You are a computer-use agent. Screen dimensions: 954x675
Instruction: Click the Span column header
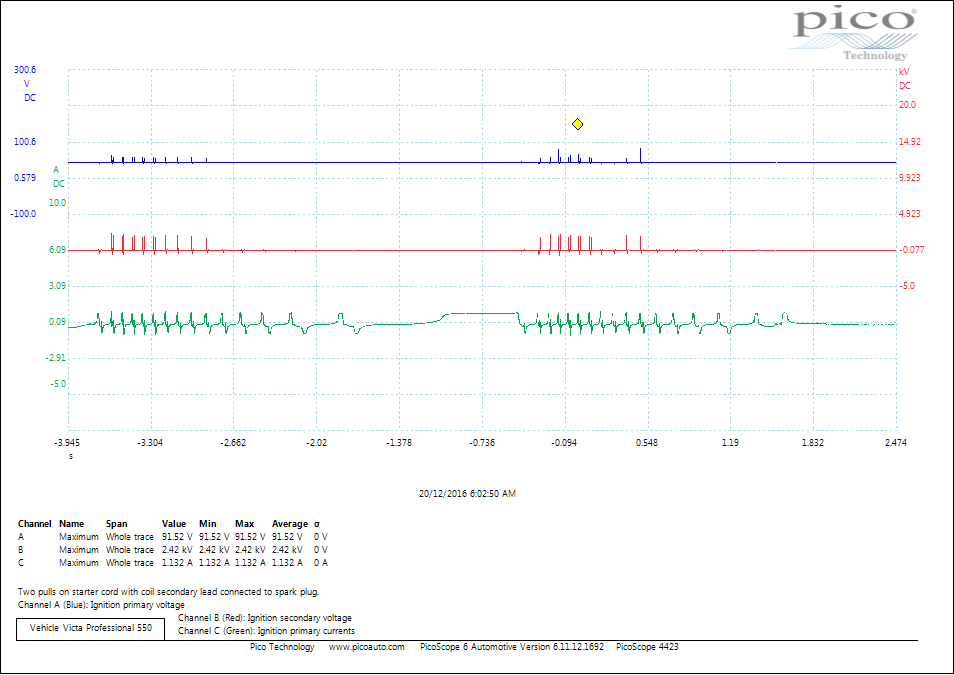point(117,523)
